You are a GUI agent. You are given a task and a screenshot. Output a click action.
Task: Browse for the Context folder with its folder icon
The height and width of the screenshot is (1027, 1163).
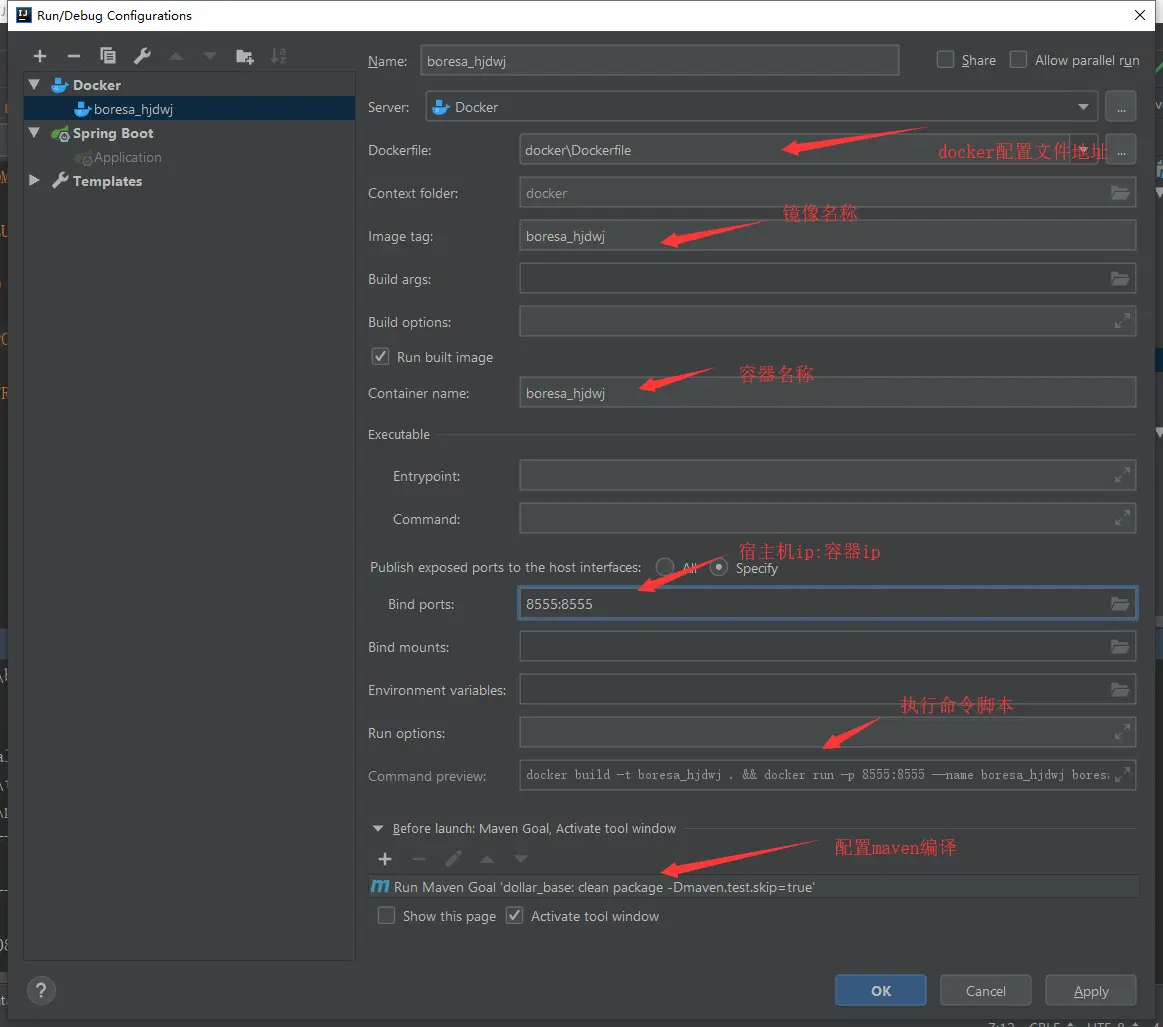(x=1120, y=193)
